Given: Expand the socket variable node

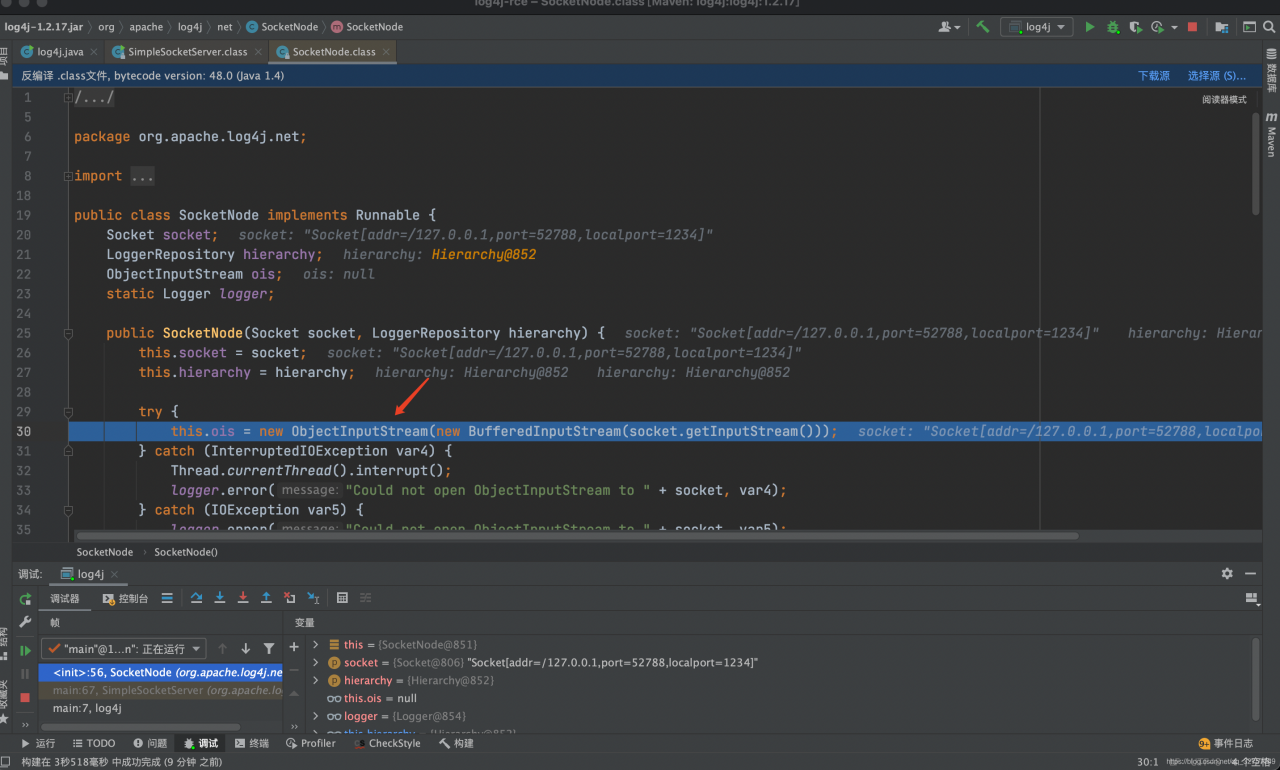Looking at the screenshot, I should [316, 662].
